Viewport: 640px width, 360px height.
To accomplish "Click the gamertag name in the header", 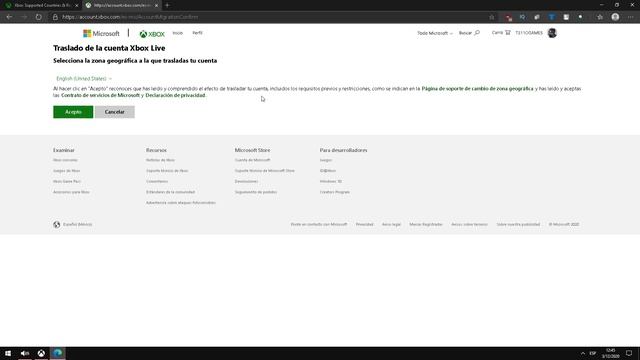I will 529,33.
